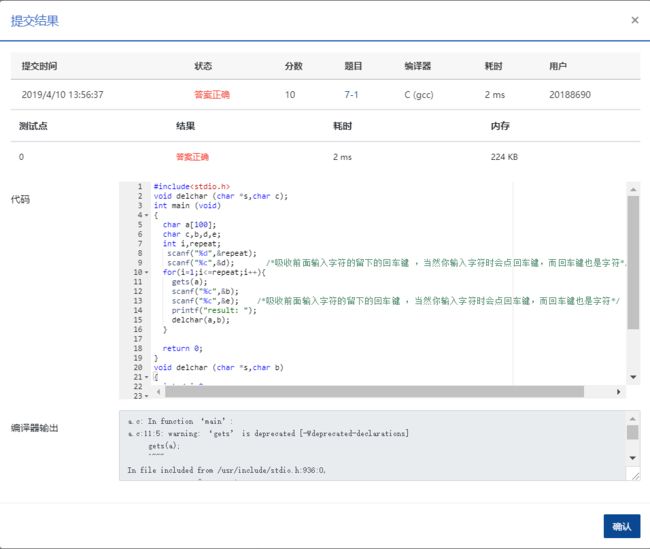
Task: Click the 题目 column header
Action: click(353, 66)
